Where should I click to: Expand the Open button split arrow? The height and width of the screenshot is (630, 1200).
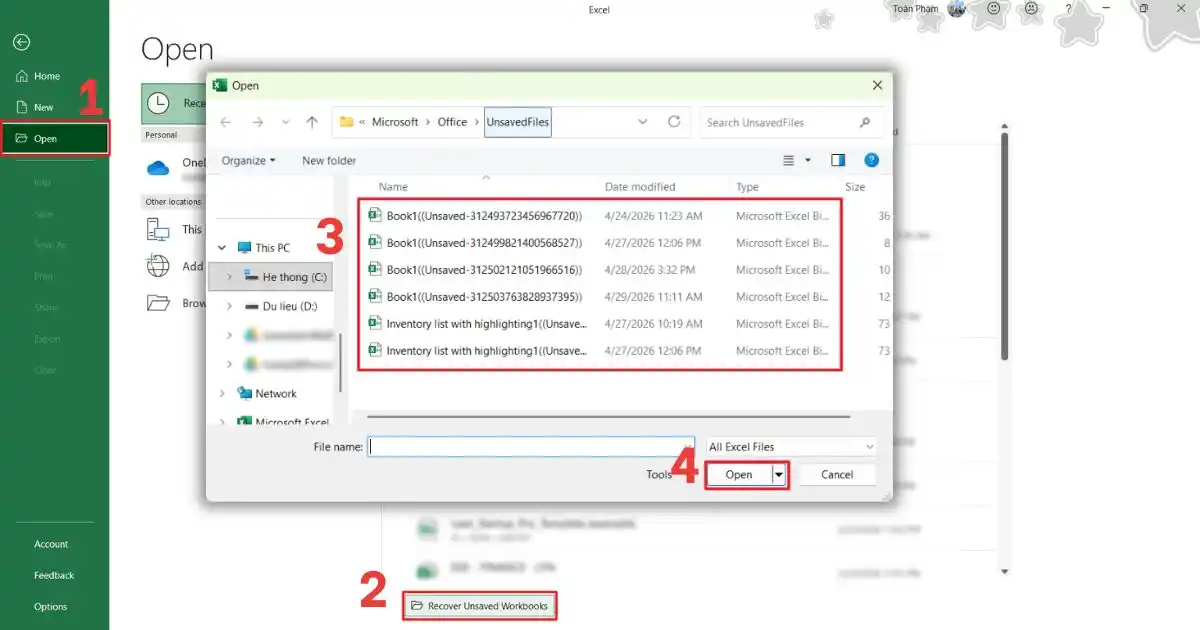(x=779, y=475)
